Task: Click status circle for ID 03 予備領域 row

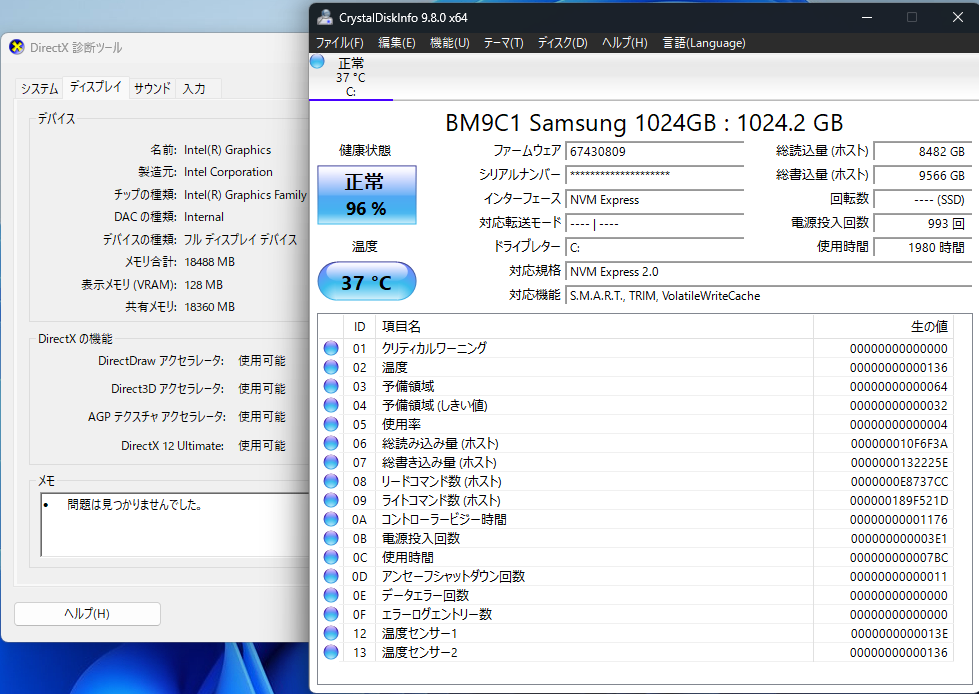Action: (x=331, y=386)
